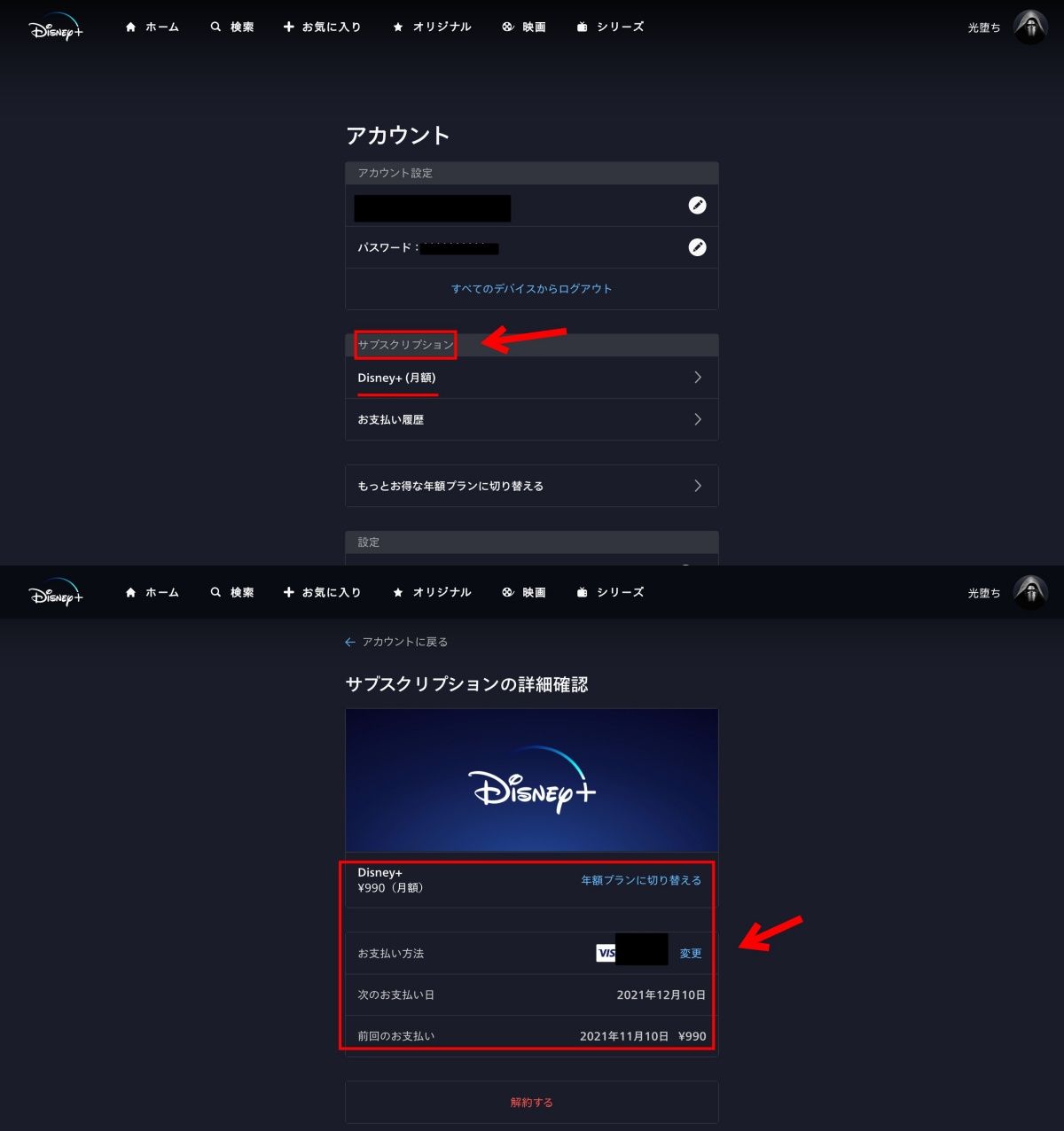Click the date 2021年12月10日

pyautogui.click(x=661, y=995)
